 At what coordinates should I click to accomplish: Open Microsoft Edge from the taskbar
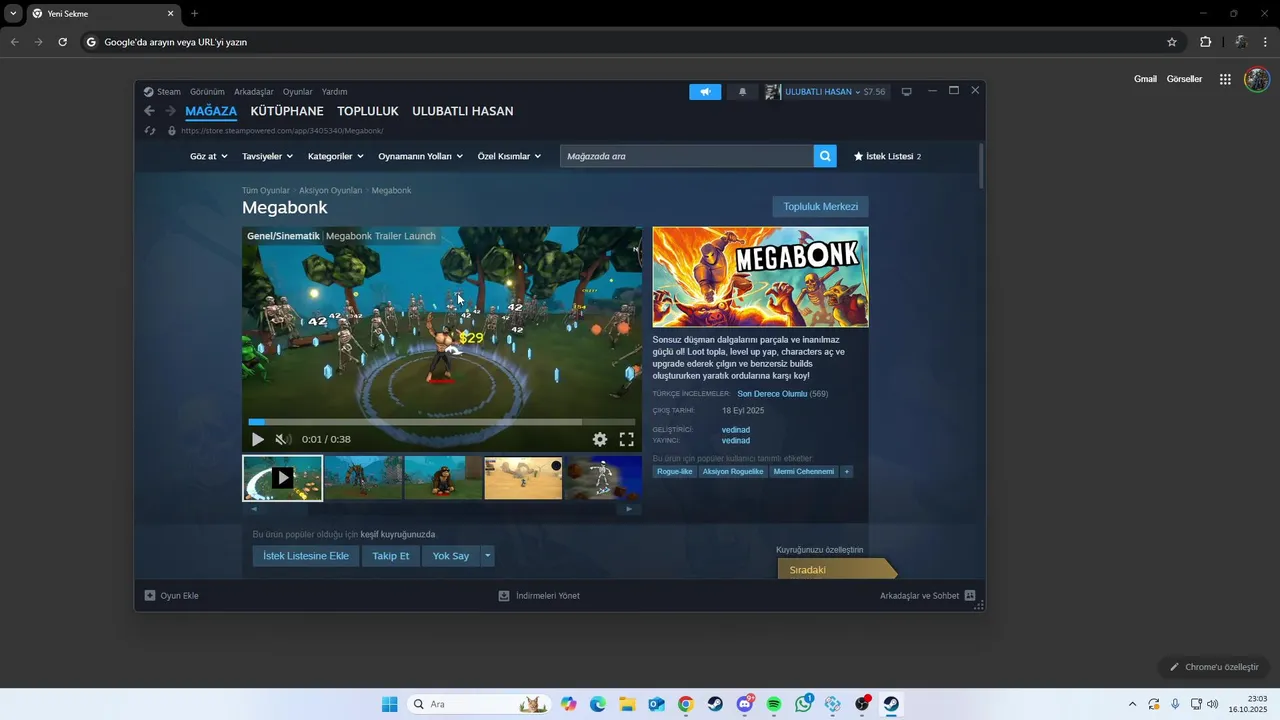[598, 704]
